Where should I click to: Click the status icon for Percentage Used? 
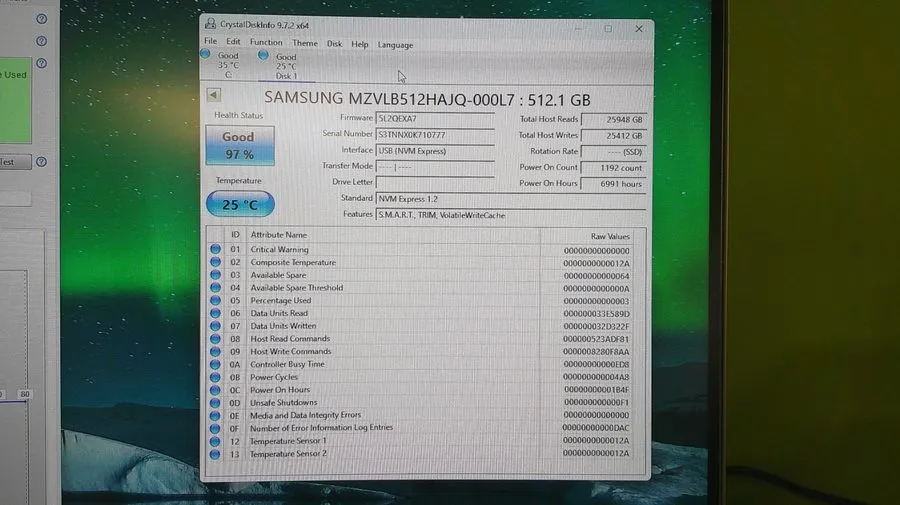[215, 300]
